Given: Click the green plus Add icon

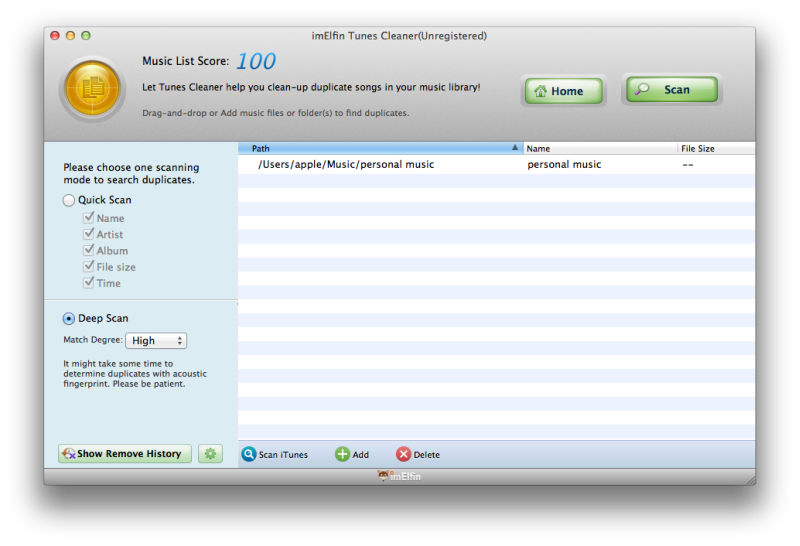Looking at the screenshot, I should pos(342,454).
